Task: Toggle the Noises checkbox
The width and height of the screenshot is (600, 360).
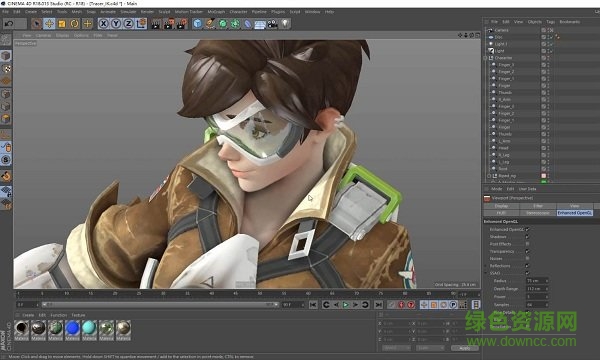Action: point(527,259)
